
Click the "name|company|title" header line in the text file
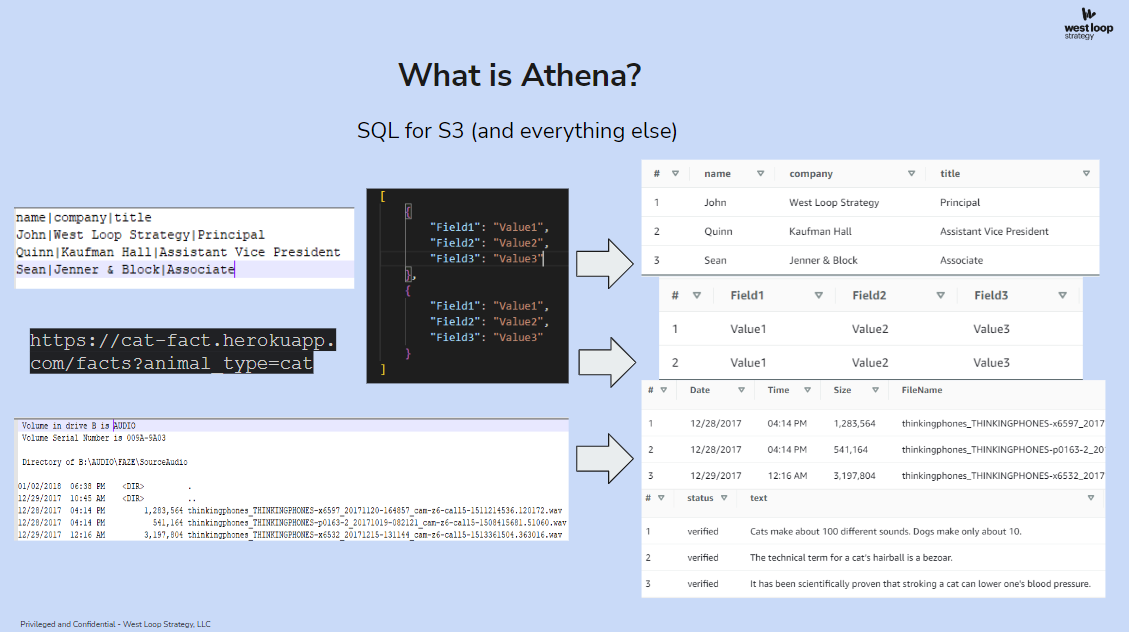point(84,217)
